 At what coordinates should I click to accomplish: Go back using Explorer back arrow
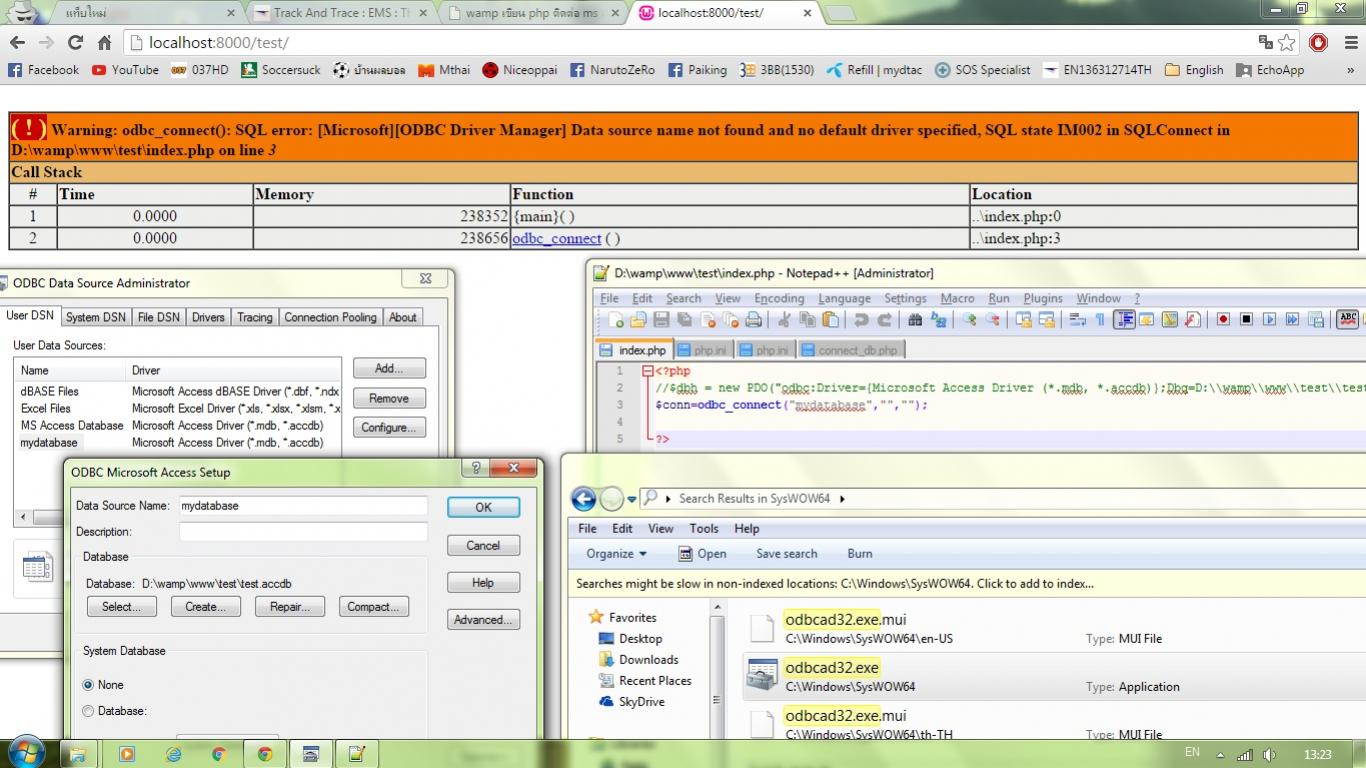tap(583, 498)
